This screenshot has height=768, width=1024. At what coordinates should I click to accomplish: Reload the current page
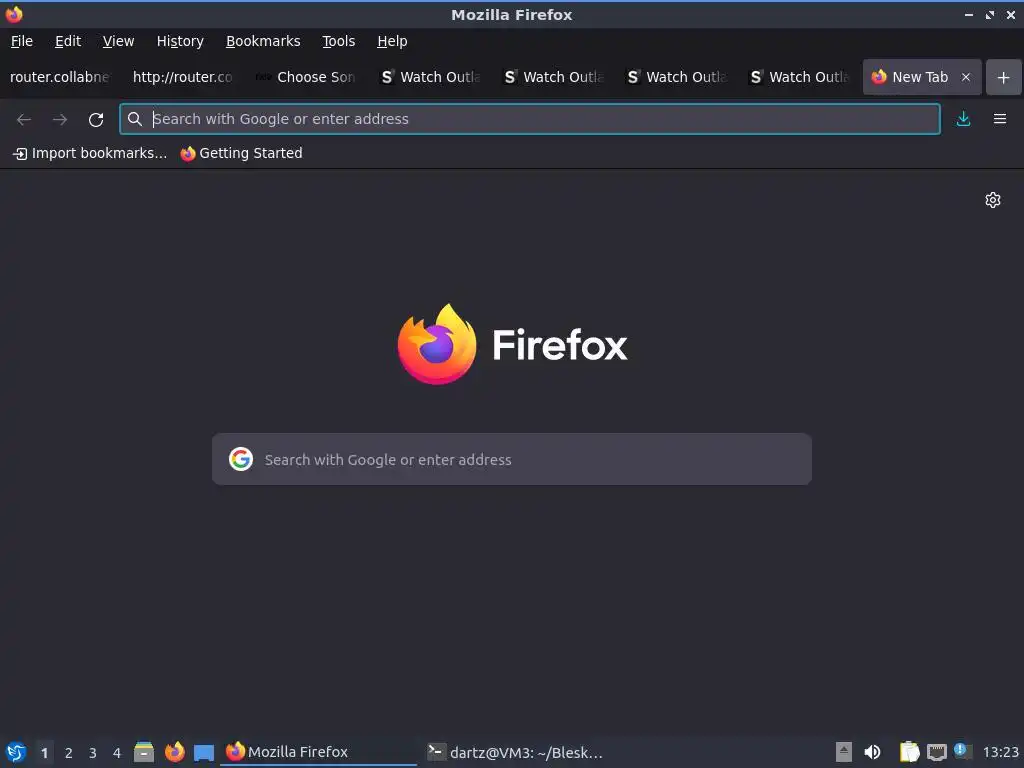[x=96, y=119]
